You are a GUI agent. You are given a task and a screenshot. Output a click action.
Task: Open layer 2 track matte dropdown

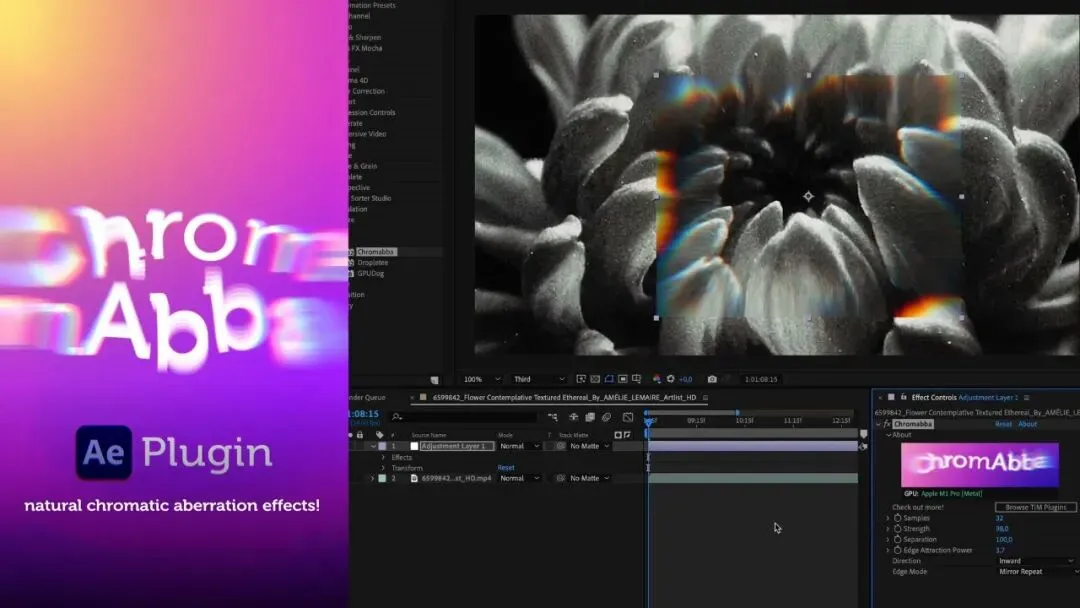pyautogui.click(x=590, y=478)
